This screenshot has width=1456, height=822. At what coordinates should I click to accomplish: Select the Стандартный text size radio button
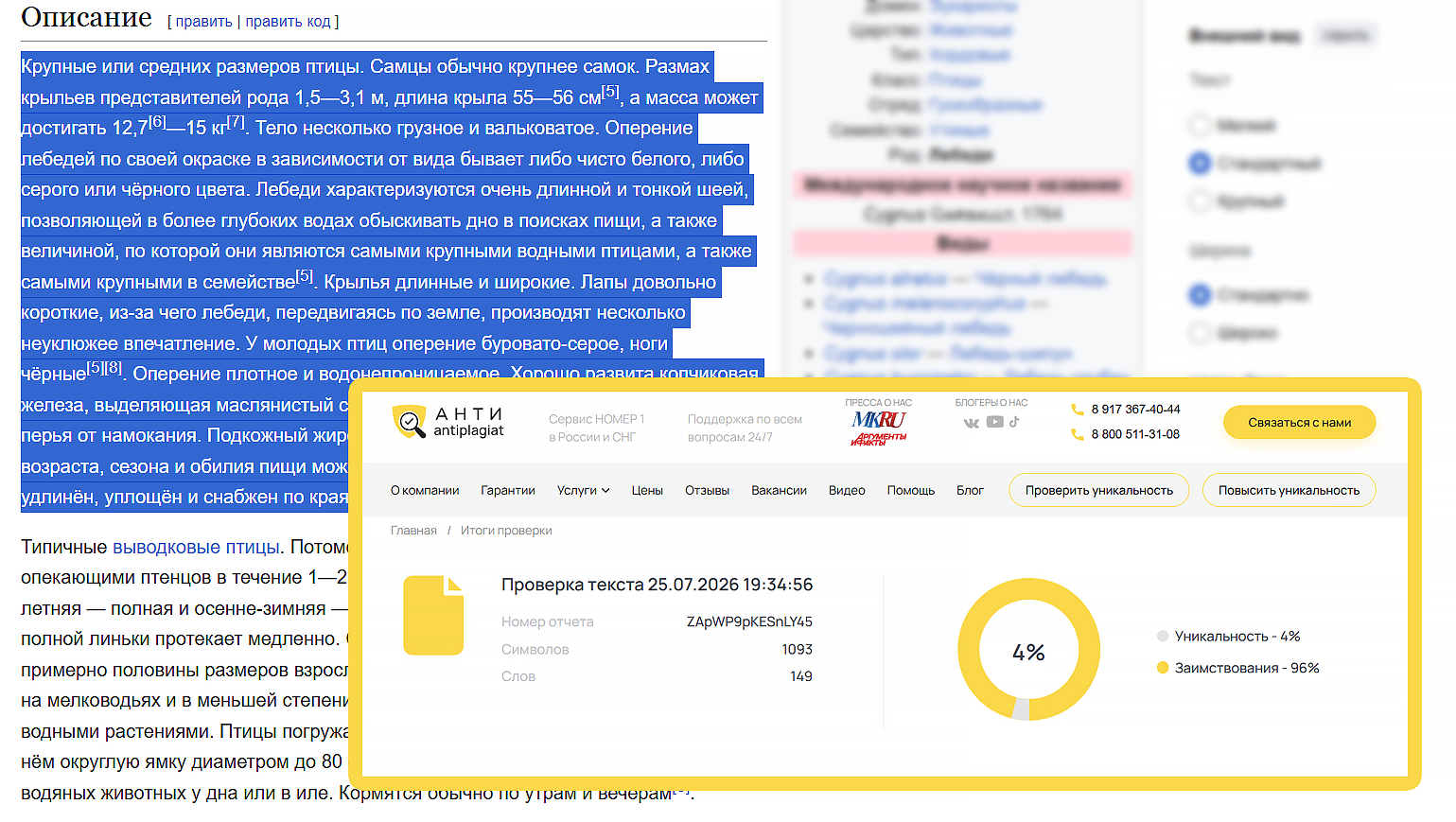(1200, 163)
